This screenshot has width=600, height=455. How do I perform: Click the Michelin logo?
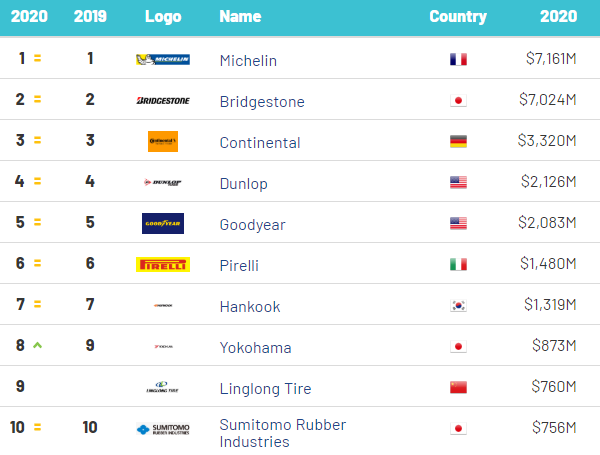pyautogui.click(x=163, y=59)
